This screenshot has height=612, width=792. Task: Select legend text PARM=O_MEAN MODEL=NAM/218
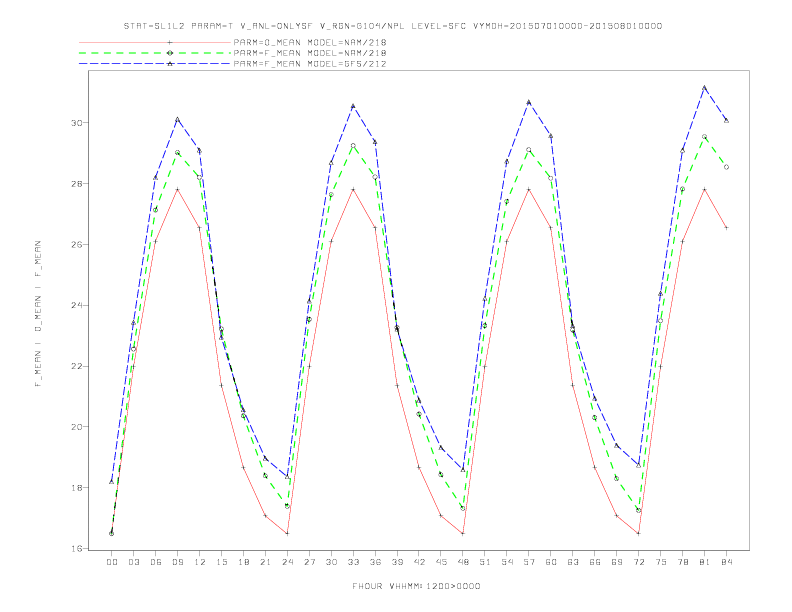tap(310, 42)
